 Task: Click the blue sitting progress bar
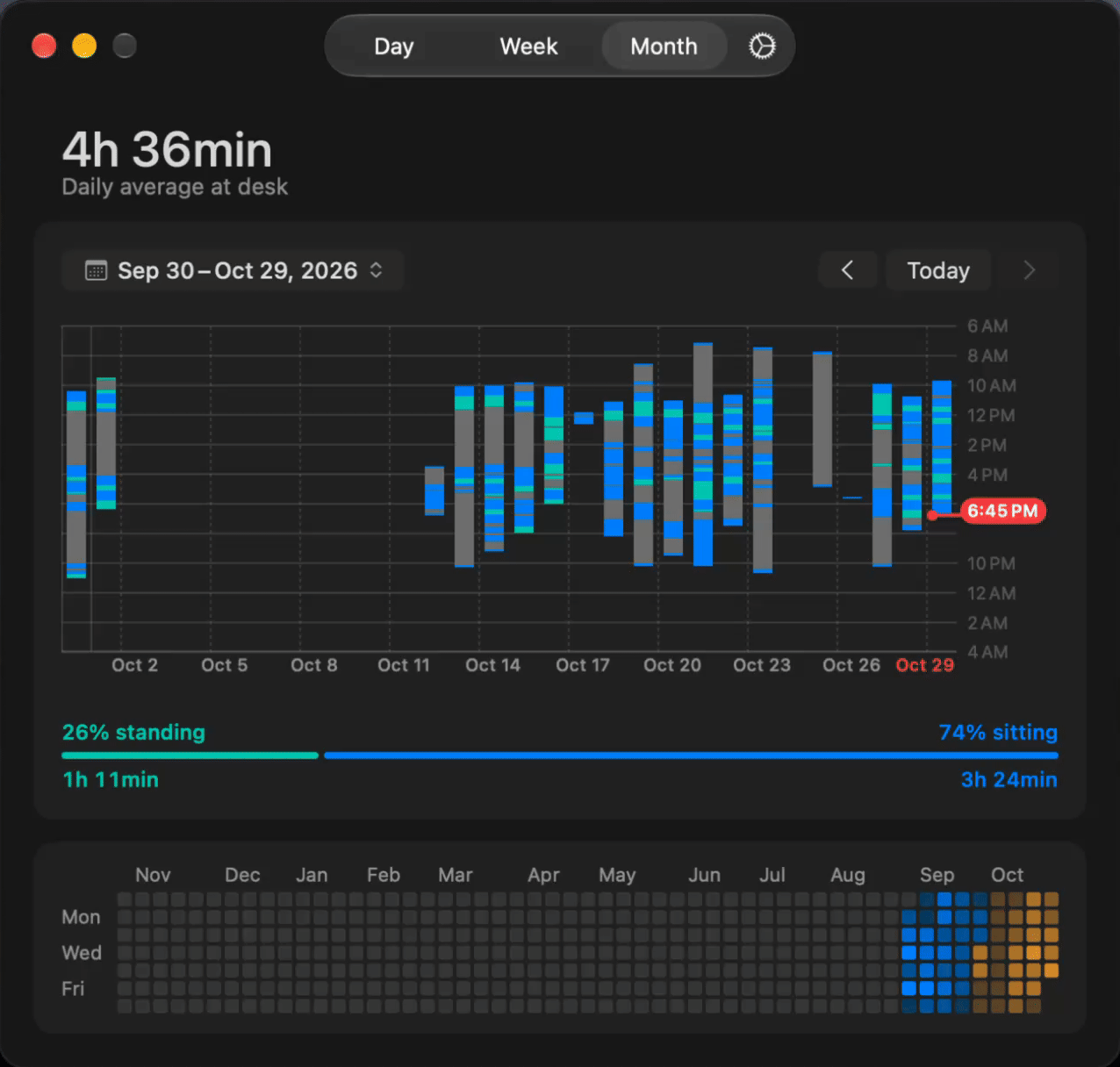[691, 755]
